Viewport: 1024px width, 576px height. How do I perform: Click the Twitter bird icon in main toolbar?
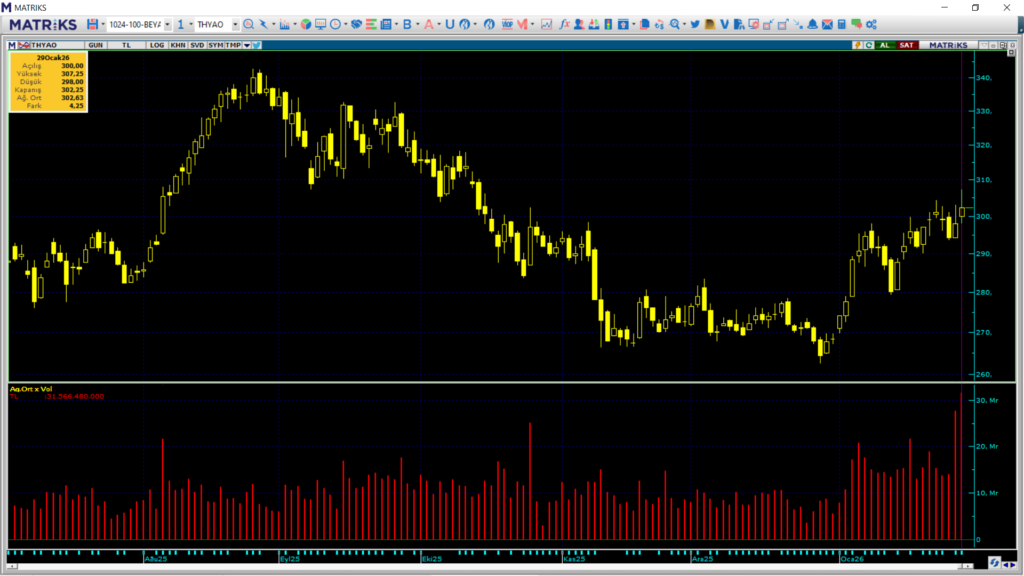pyautogui.click(x=693, y=24)
